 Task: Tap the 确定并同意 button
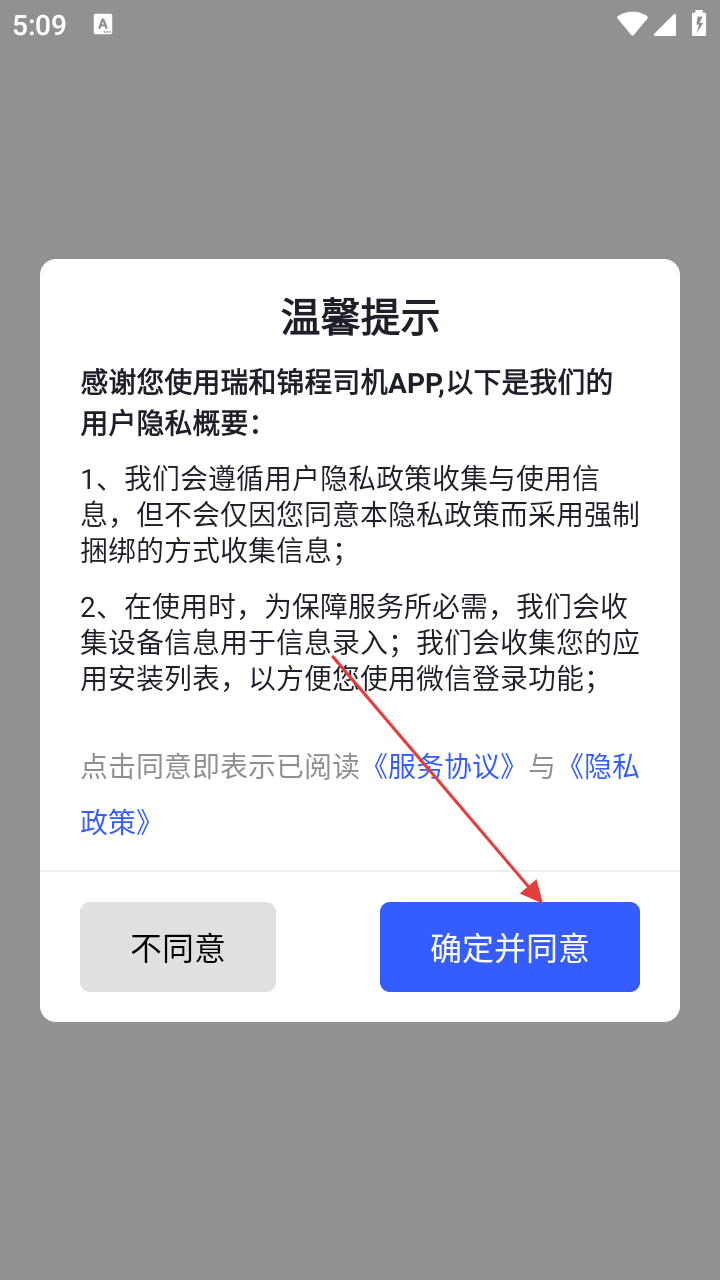coord(510,947)
